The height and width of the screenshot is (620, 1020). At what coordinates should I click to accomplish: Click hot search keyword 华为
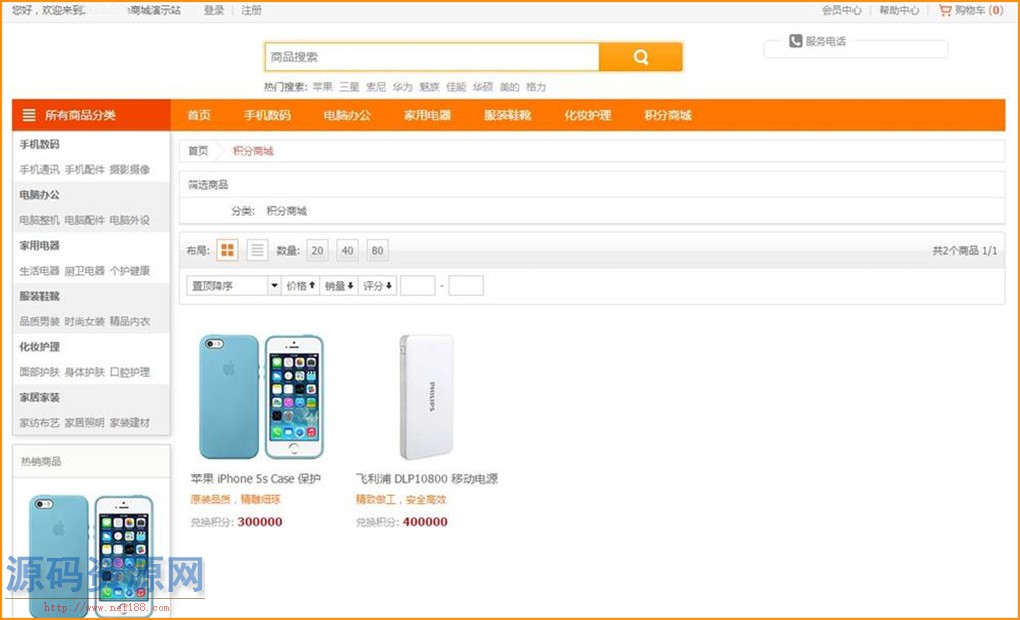tap(403, 87)
